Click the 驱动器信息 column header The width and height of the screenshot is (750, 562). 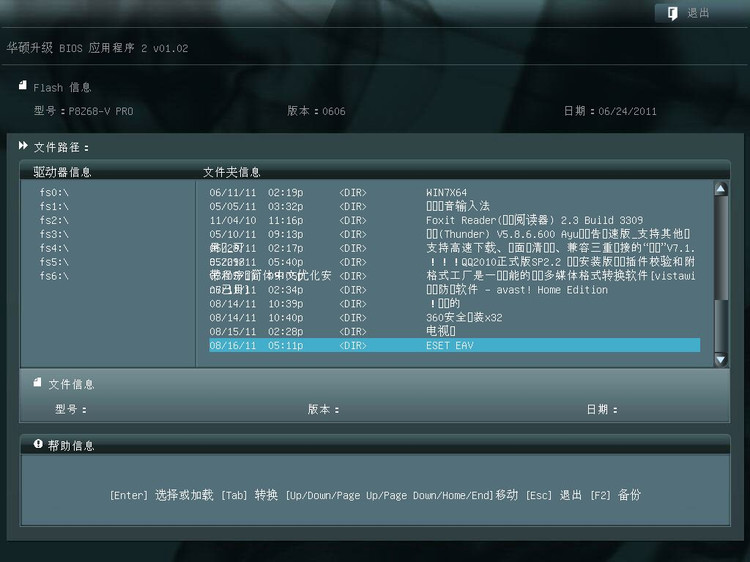pyautogui.click(x=62, y=171)
